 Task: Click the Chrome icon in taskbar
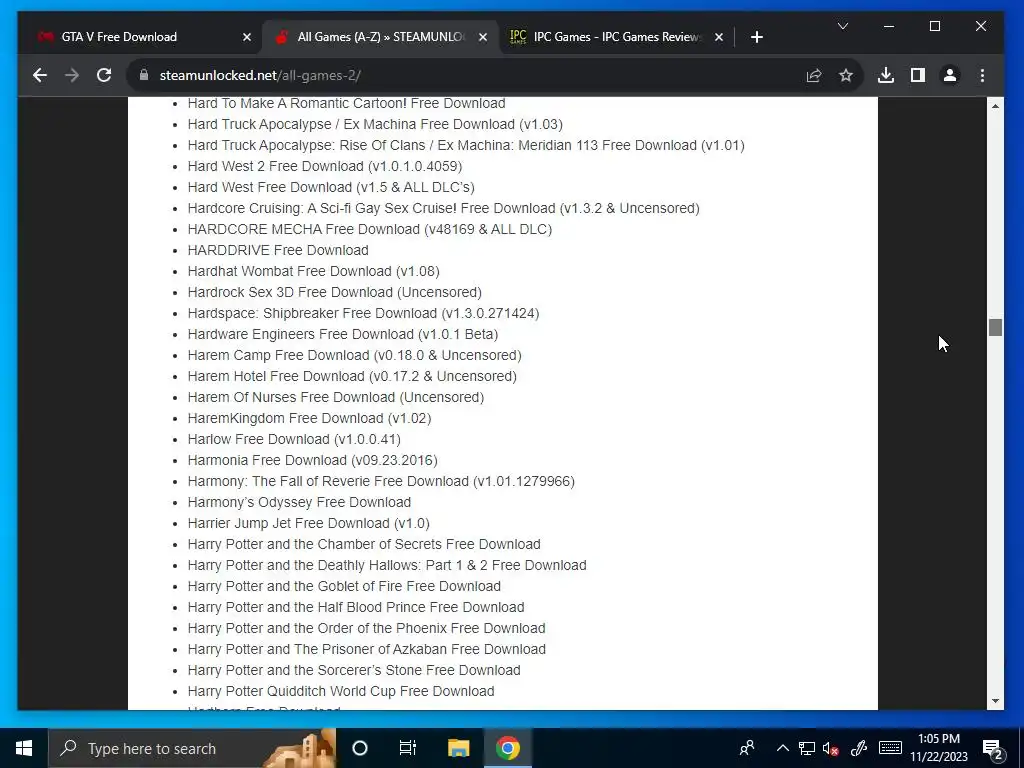pyautogui.click(x=507, y=748)
